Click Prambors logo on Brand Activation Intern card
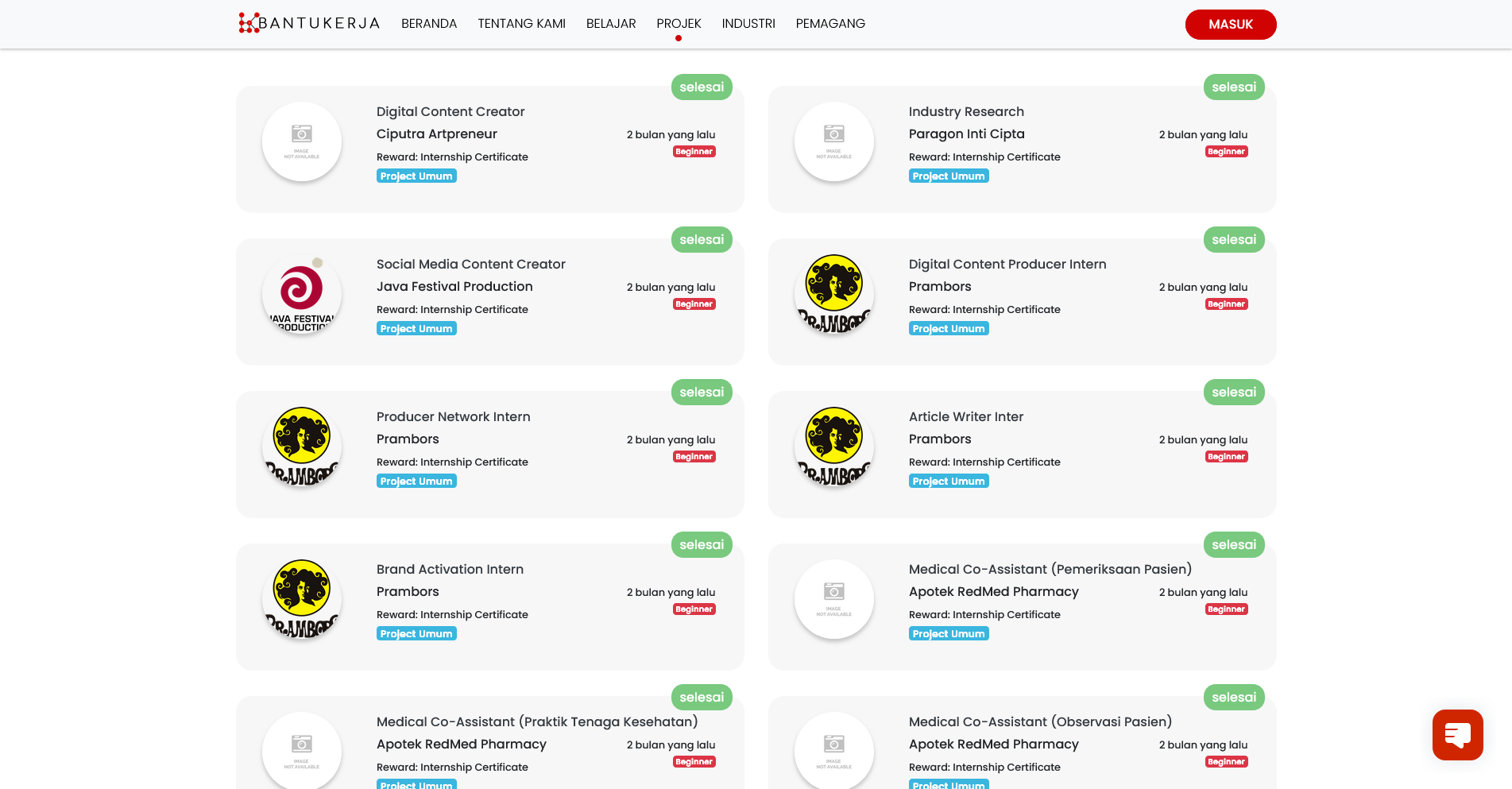Screen dimensions: 1512x789 point(302,599)
